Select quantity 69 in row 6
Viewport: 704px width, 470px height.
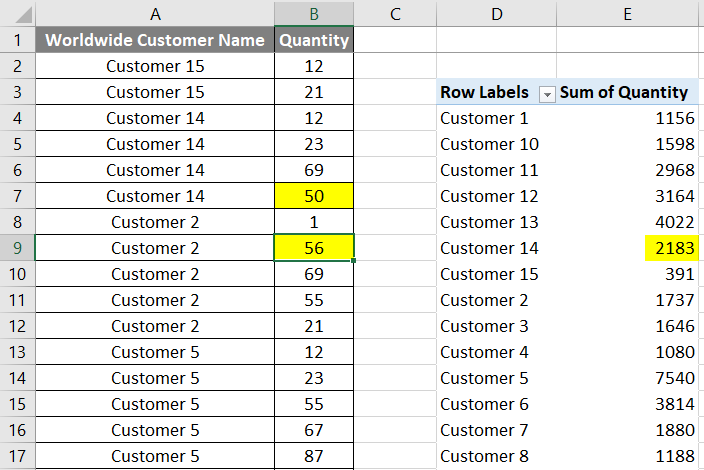tap(314, 170)
